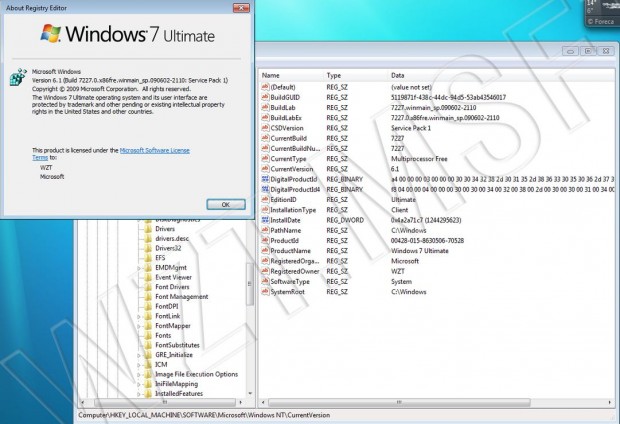Screen dimensions: 620x424
Task: Select the SystemRoot value icon
Action: click(265, 292)
